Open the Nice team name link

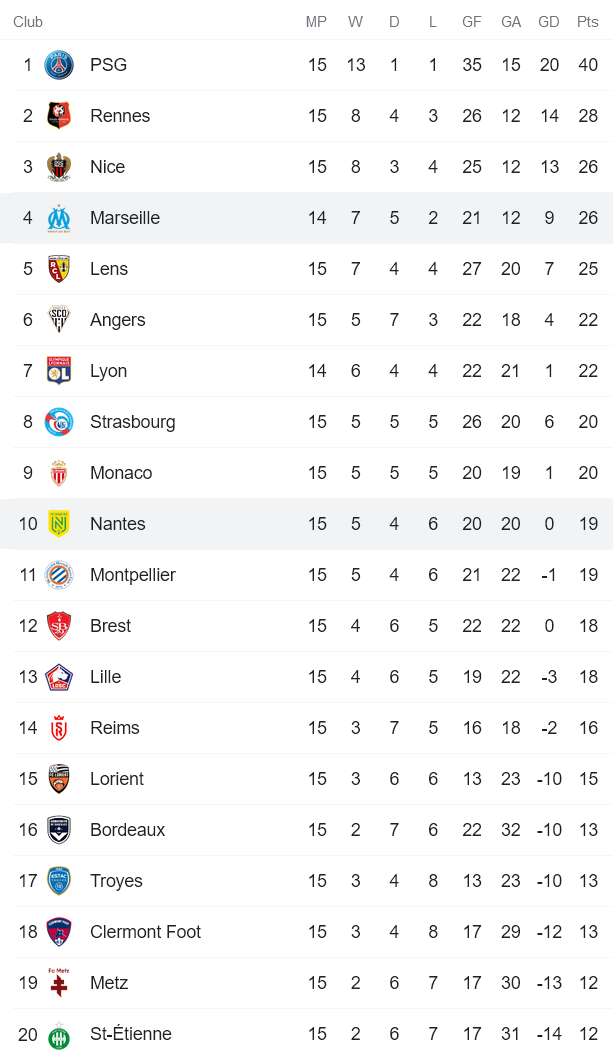point(107,167)
